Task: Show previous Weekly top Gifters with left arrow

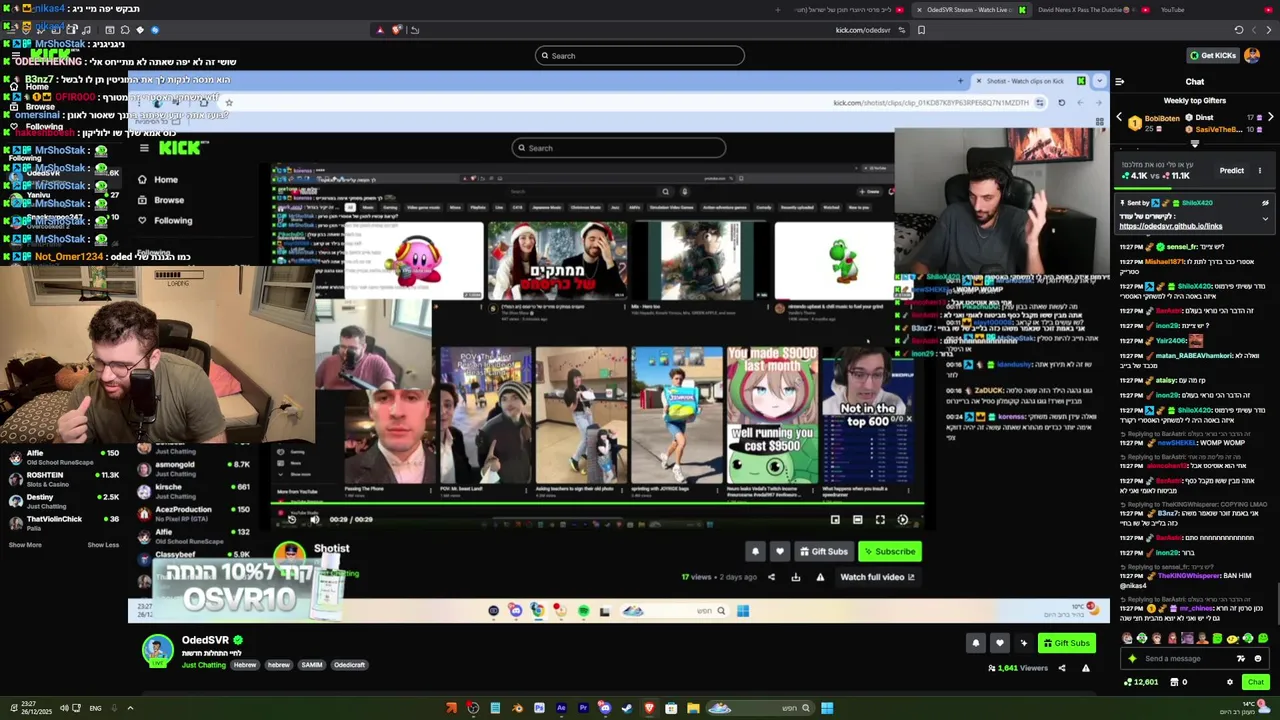Action: pos(1119,118)
